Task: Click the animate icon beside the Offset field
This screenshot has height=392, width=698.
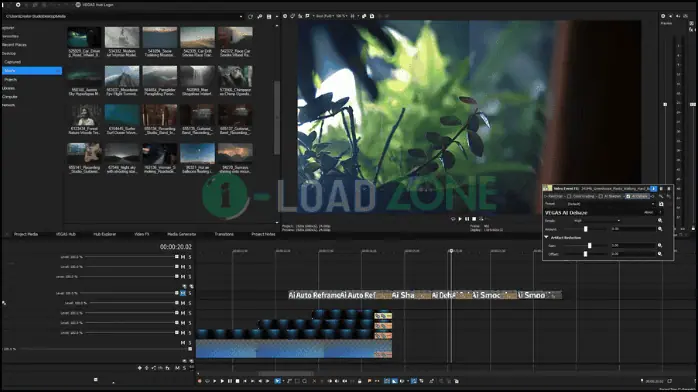Action: [660, 254]
